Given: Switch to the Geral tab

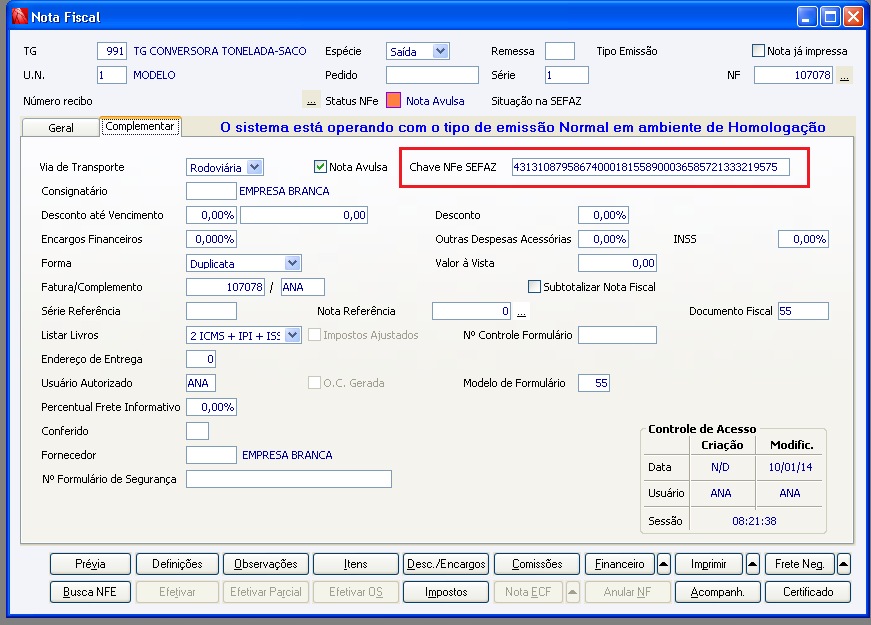Looking at the screenshot, I should click(61, 128).
